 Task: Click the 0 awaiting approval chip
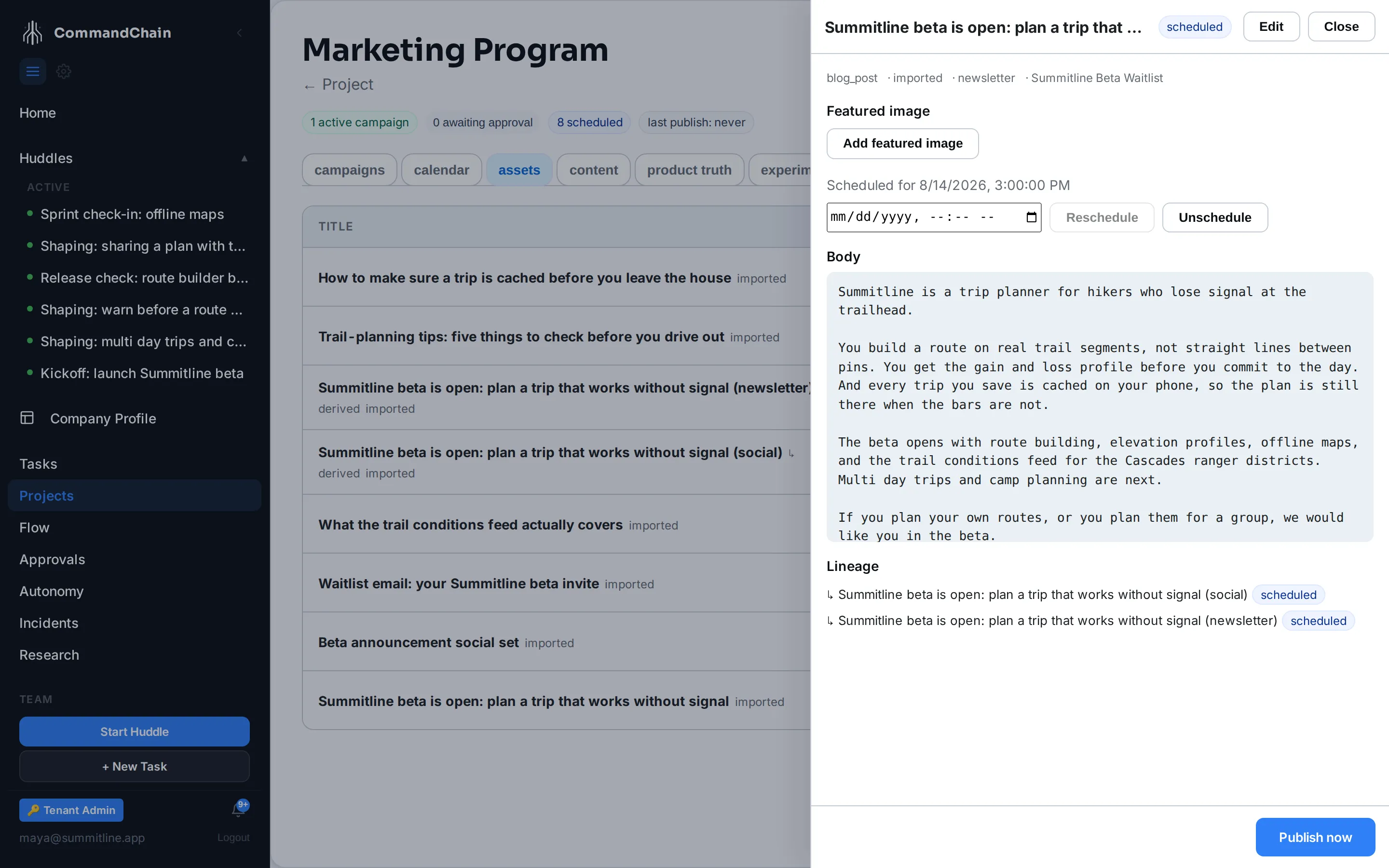click(483, 122)
